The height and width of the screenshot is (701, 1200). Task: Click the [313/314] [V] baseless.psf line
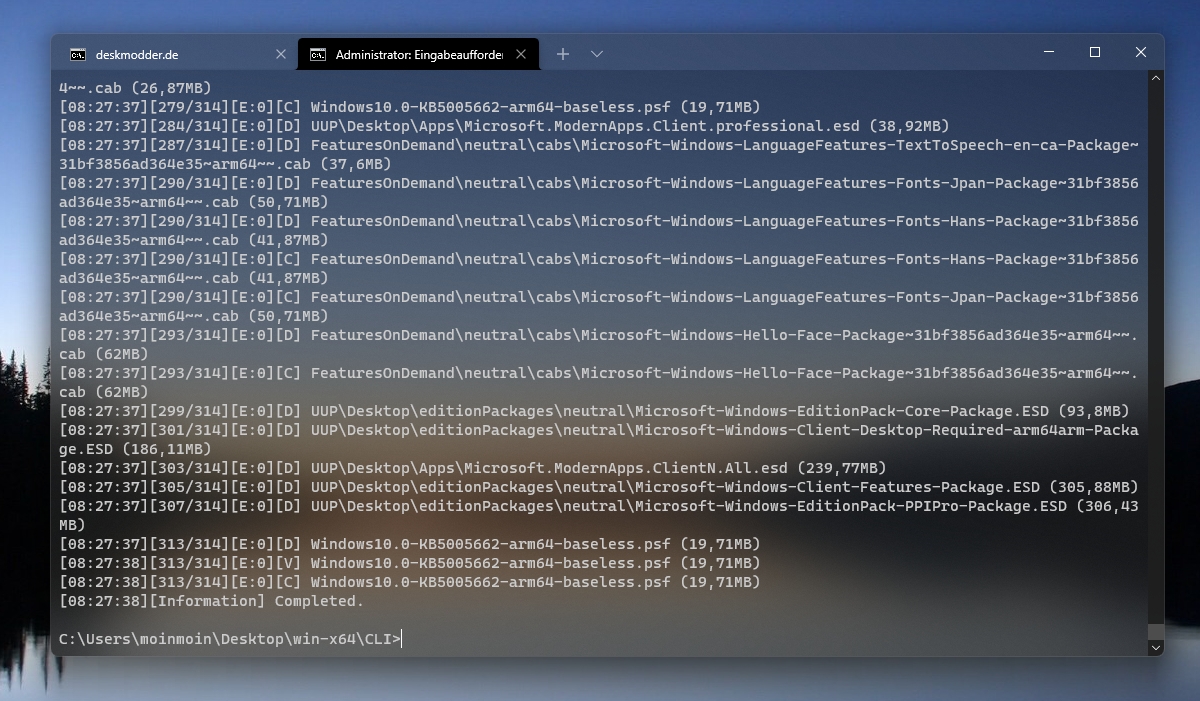tap(410, 563)
